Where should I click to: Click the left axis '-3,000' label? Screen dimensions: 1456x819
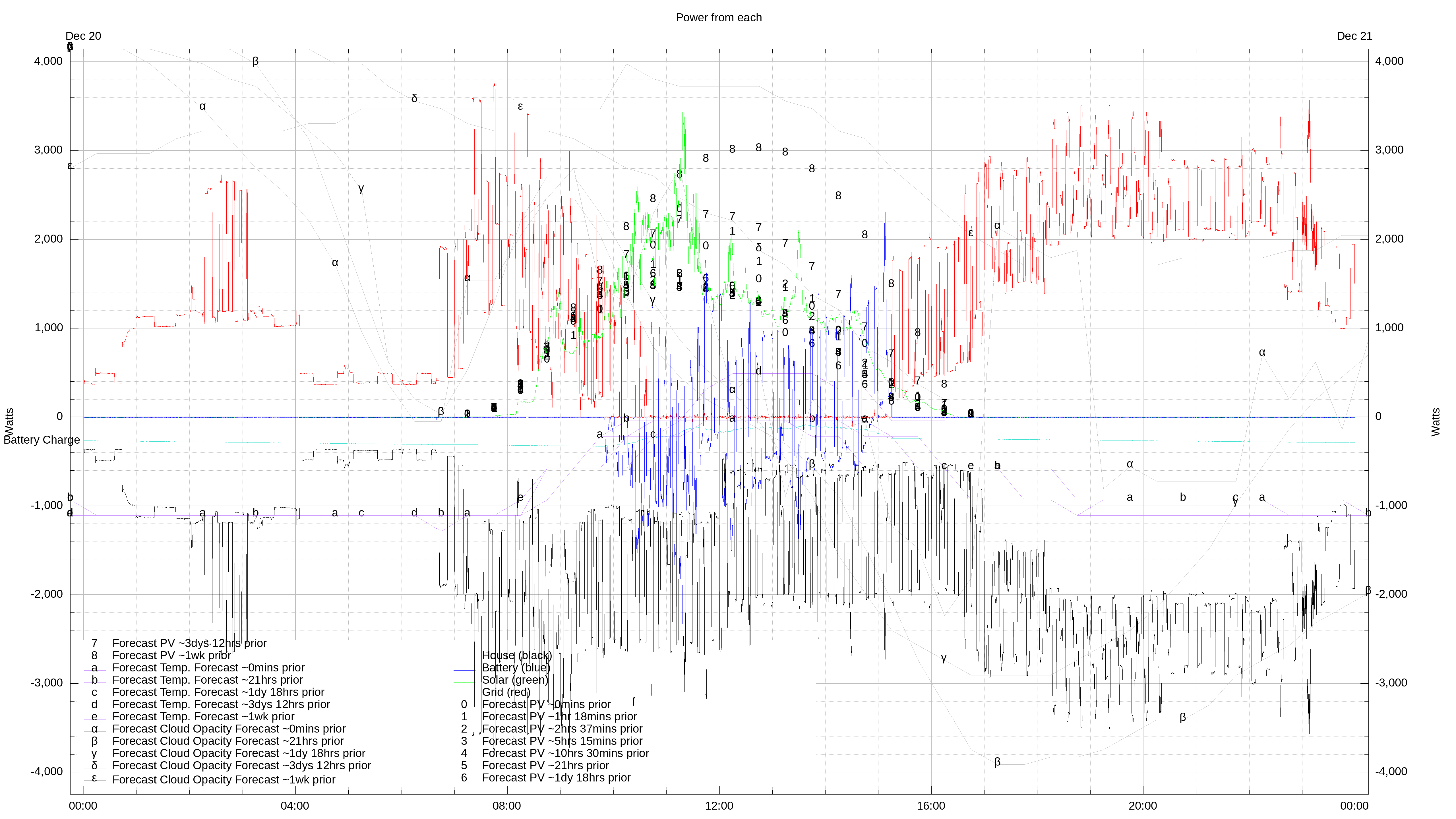47,683
